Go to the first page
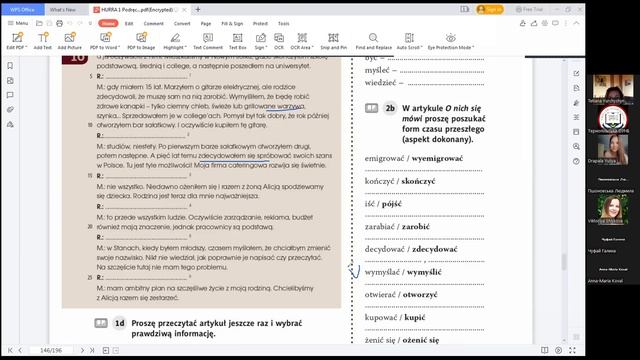640x360 pixels. click(10, 350)
